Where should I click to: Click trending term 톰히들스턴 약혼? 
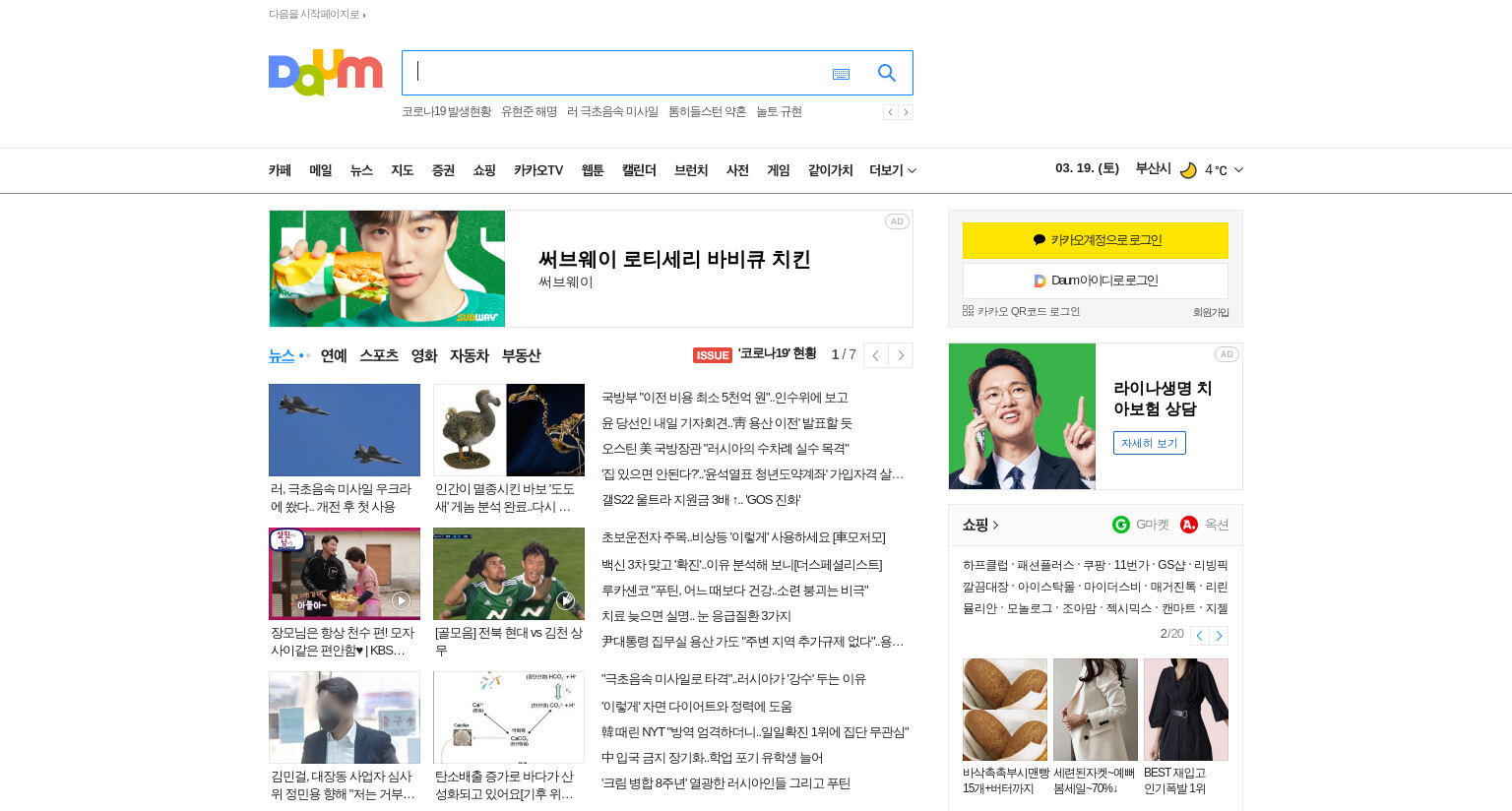pos(707,112)
